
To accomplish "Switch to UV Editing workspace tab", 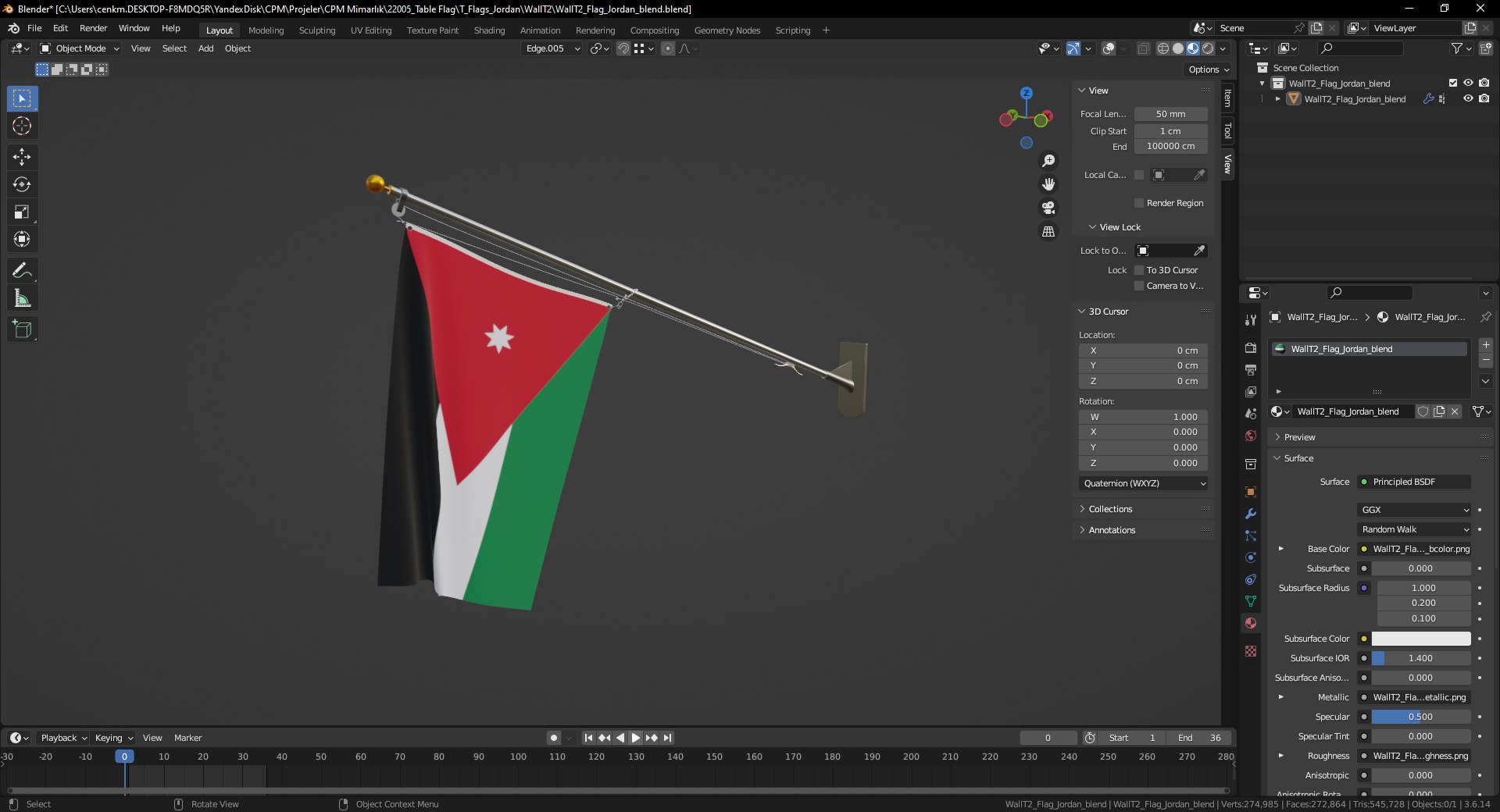I will 371,30.
